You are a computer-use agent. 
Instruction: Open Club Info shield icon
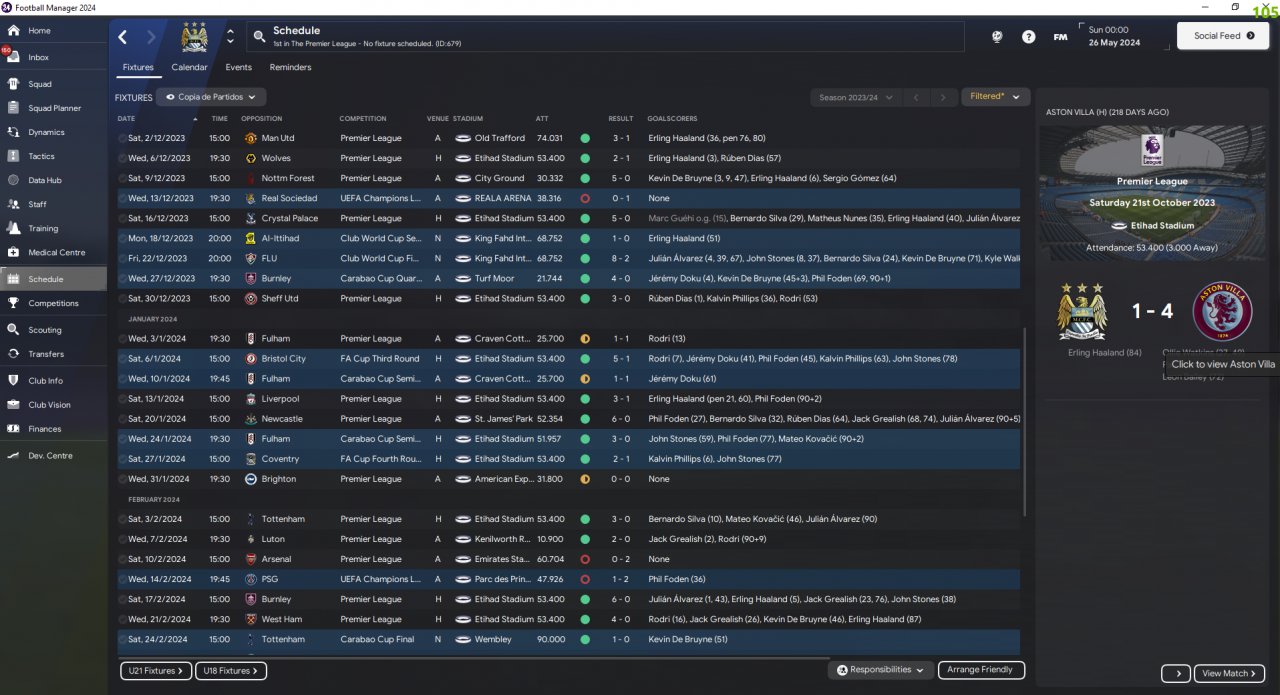point(13,380)
